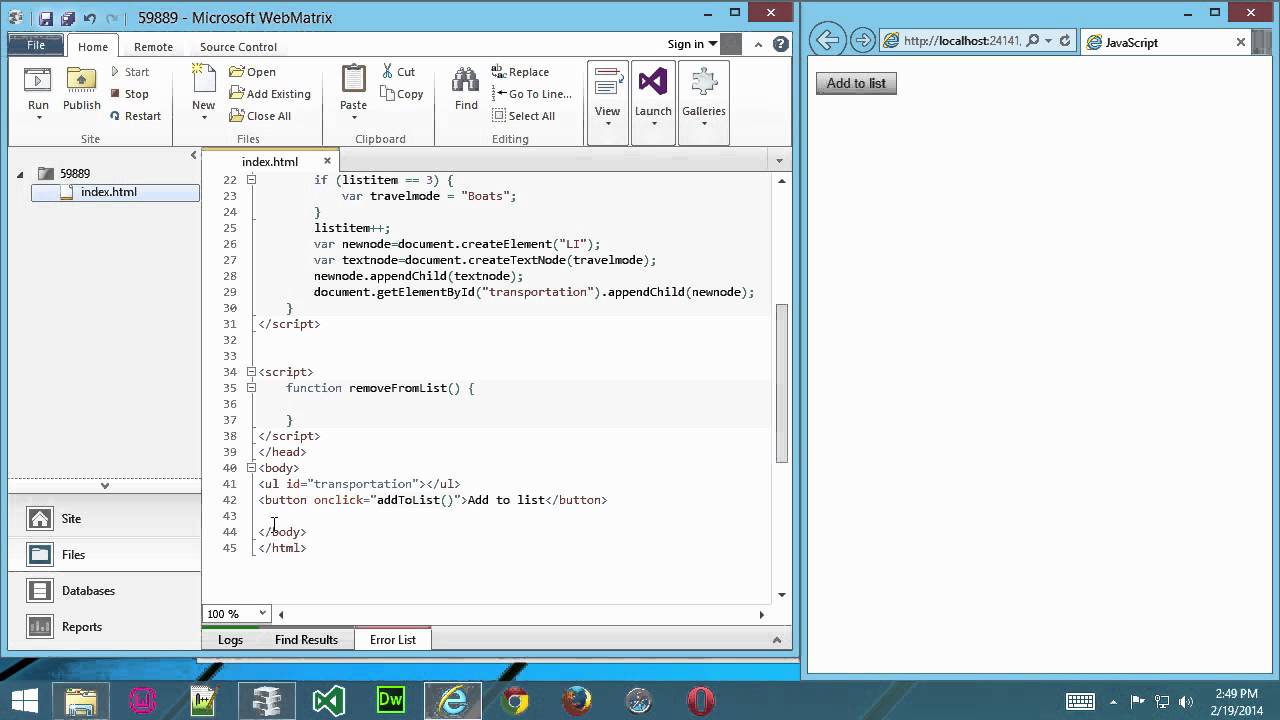Expand the Galleries dropdown arrow

(704, 124)
